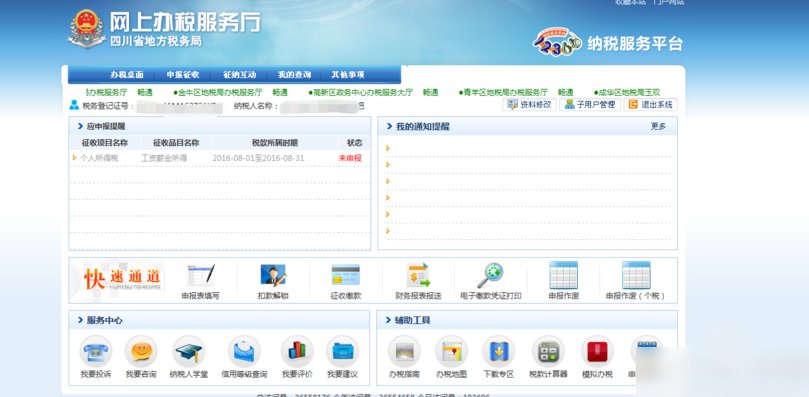Click the national emblem logo
This screenshot has width=809, height=397.
87,29
